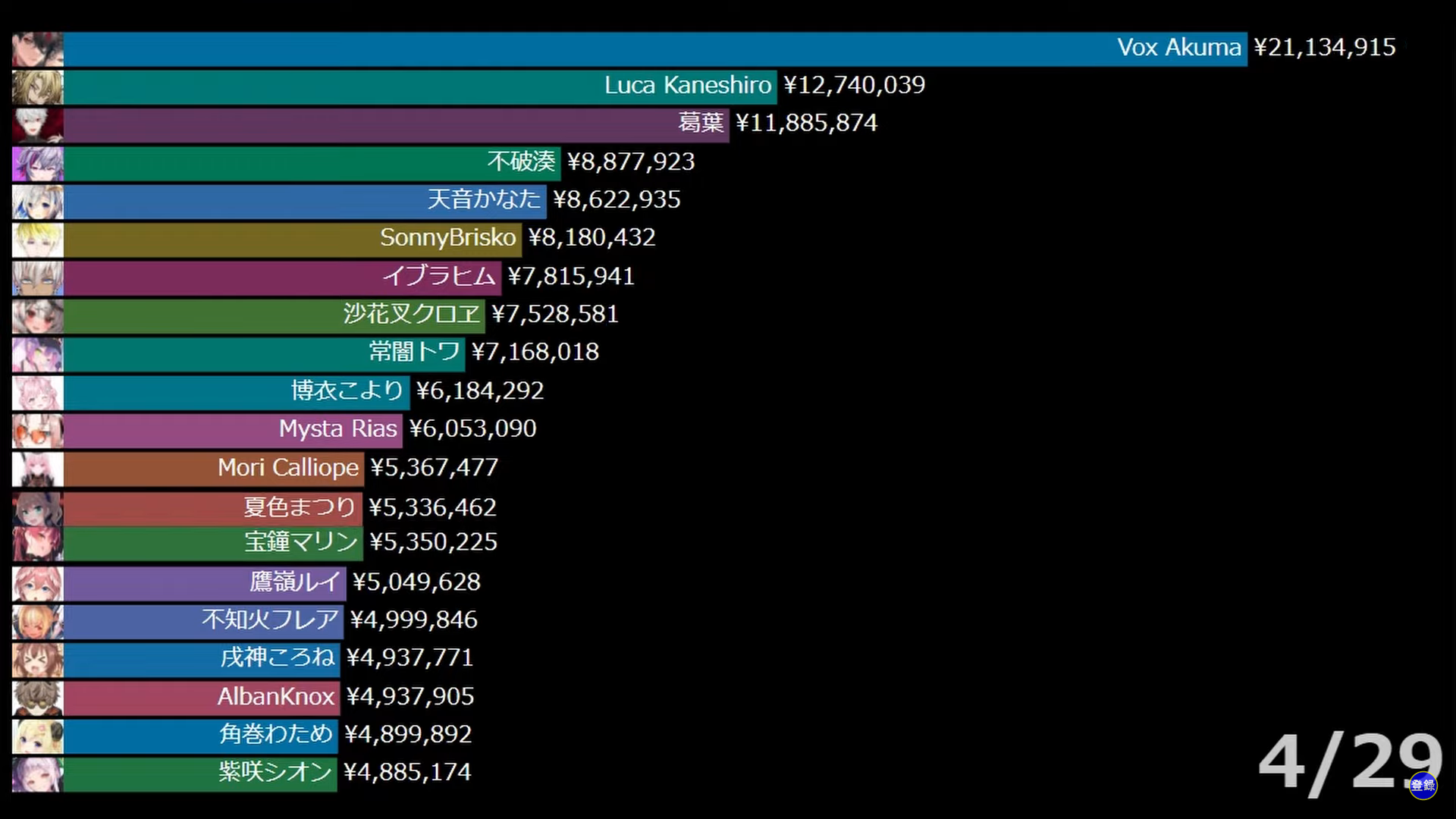Click the Vox Akuma avatar thumbnail
The width and height of the screenshot is (1456, 819).
[x=37, y=49]
